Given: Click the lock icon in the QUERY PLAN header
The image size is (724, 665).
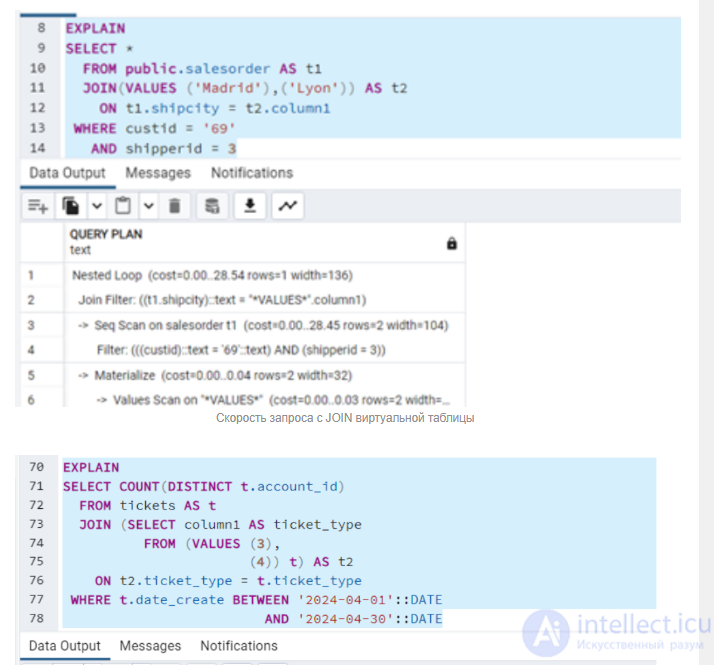Looking at the screenshot, I should click(x=452, y=243).
